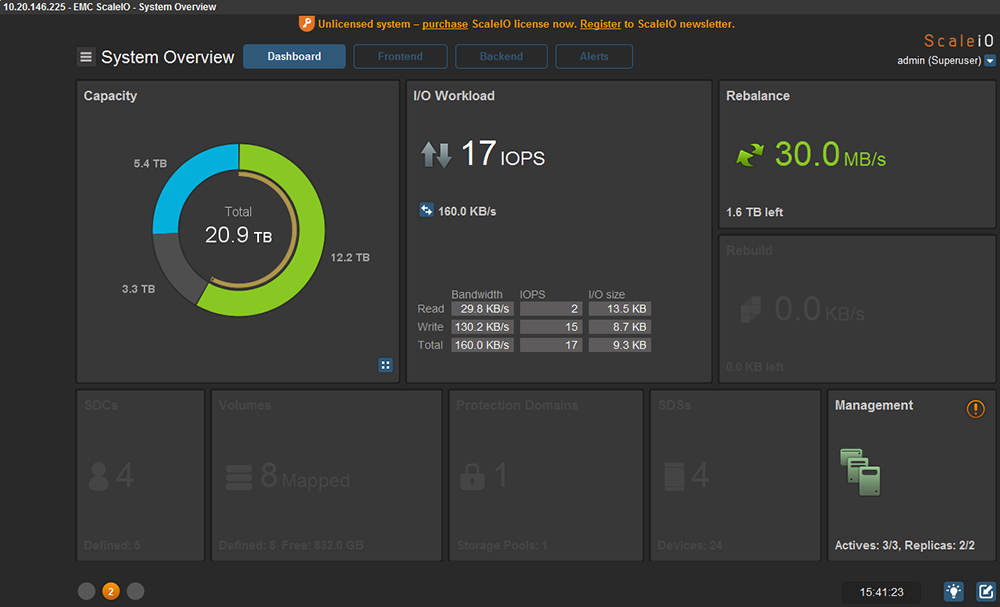1000x607 pixels.
Task: Click the Total 20.9 TB capacity center
Action: click(239, 226)
